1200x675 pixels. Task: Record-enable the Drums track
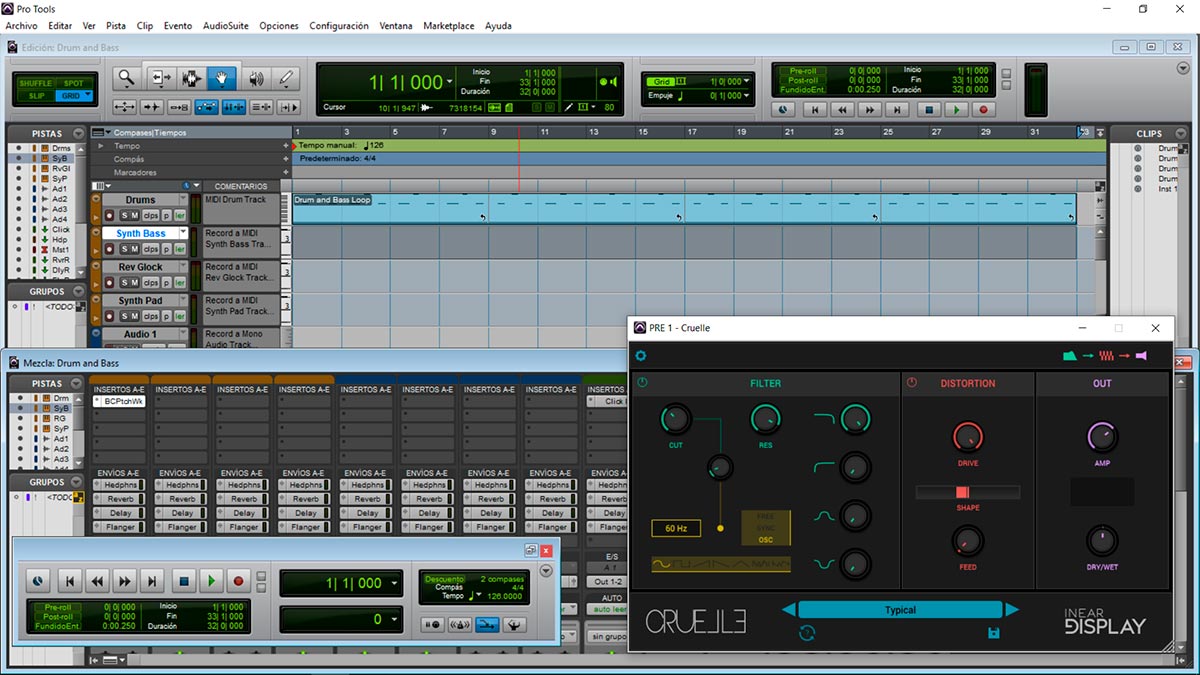109,215
